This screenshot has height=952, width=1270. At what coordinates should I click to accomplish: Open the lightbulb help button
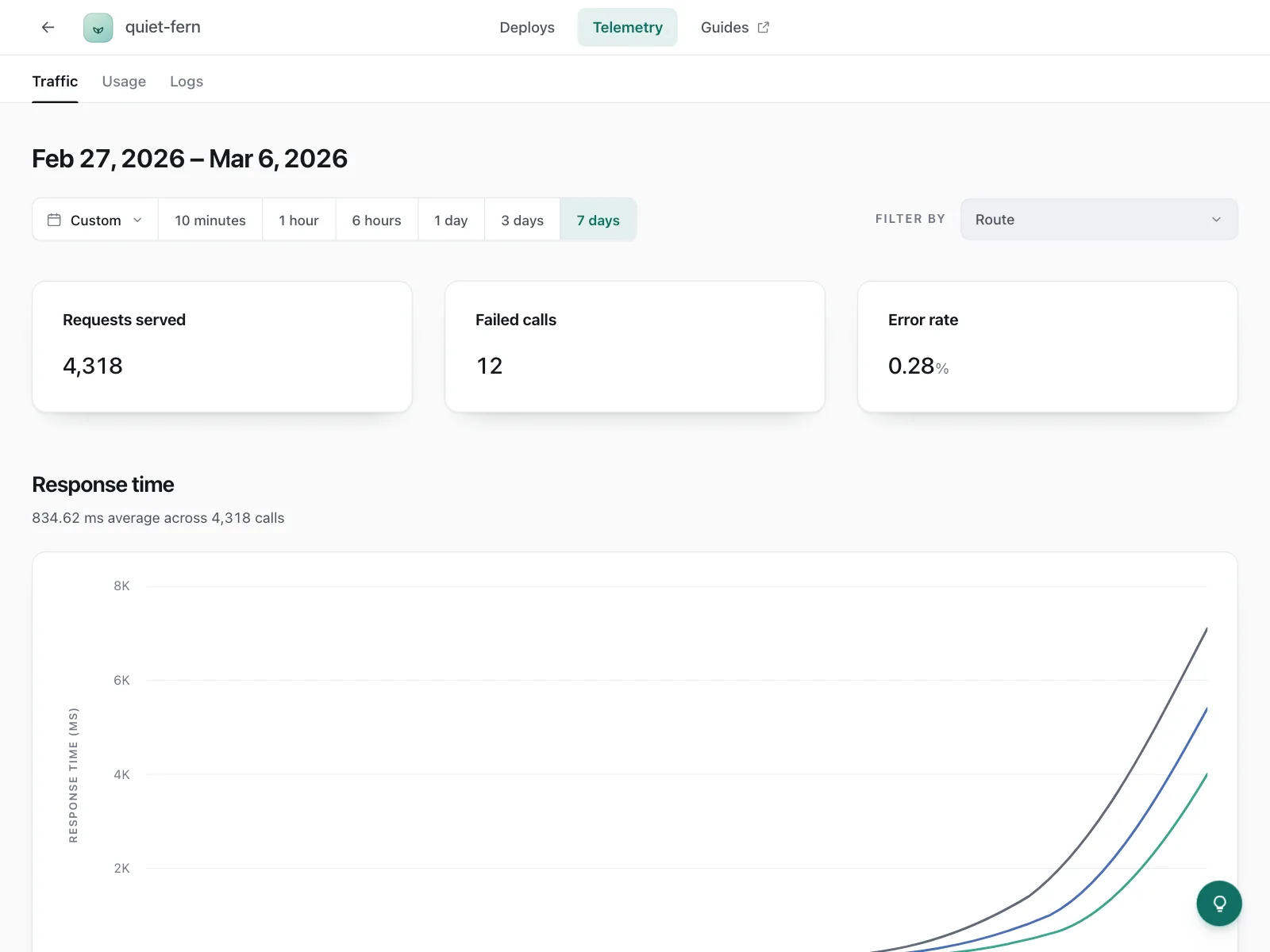(1219, 903)
